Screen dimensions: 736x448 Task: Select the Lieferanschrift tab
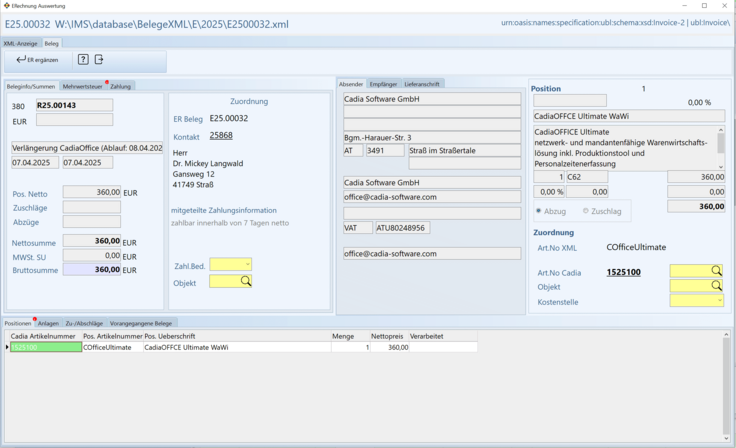point(422,84)
